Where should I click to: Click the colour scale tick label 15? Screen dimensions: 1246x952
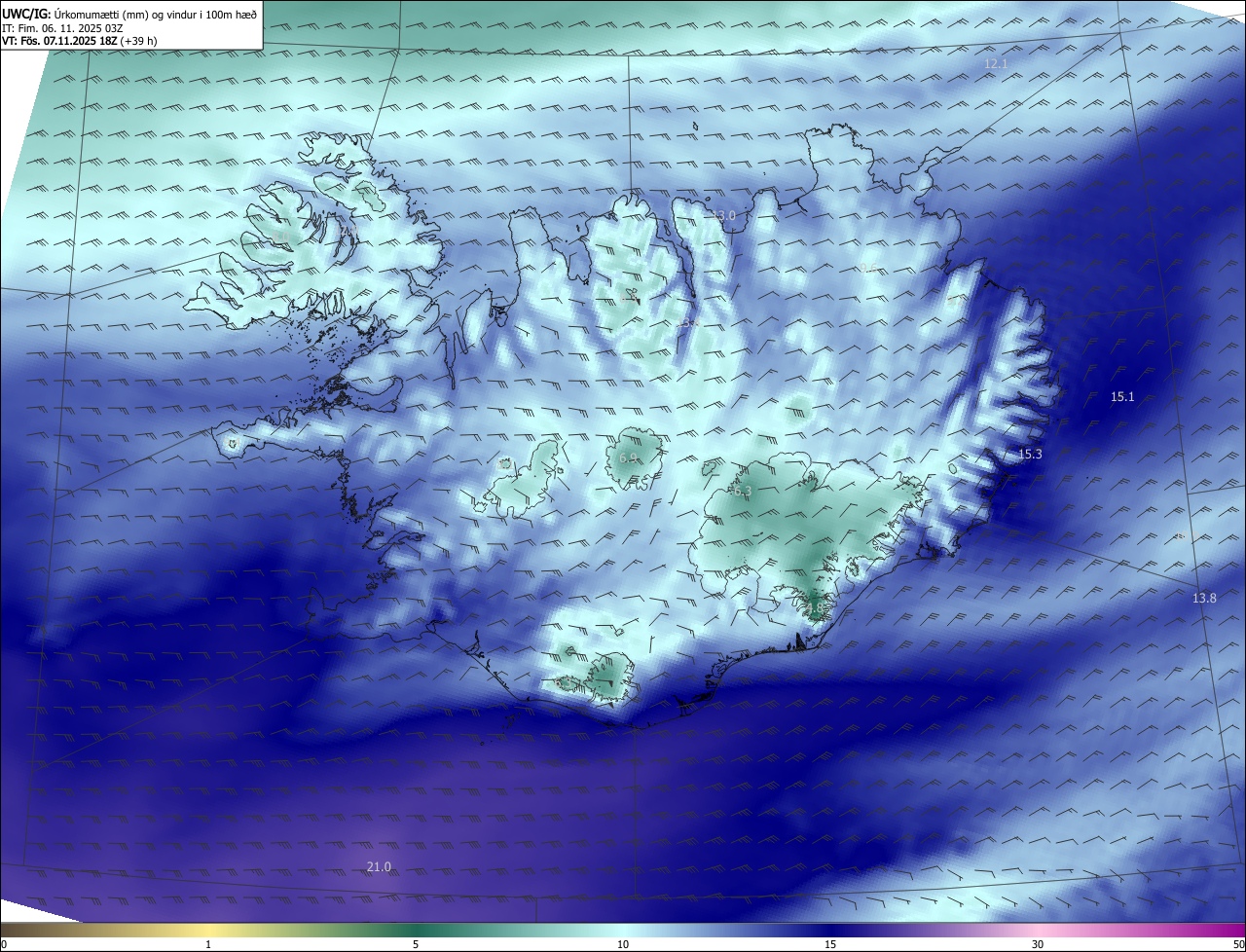[x=830, y=944]
